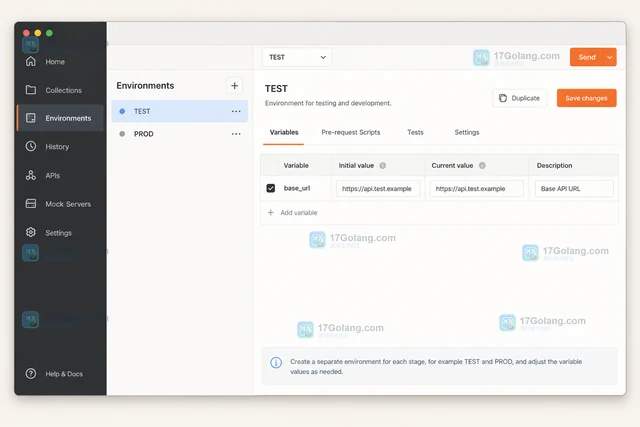Expand the Send button arrow menu

609,57
